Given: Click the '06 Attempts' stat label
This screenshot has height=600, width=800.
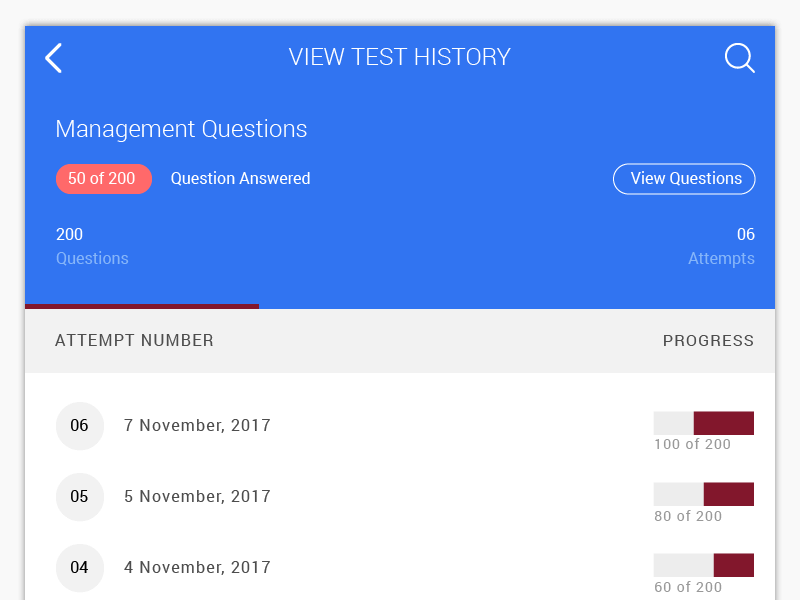Looking at the screenshot, I should coord(722,246).
